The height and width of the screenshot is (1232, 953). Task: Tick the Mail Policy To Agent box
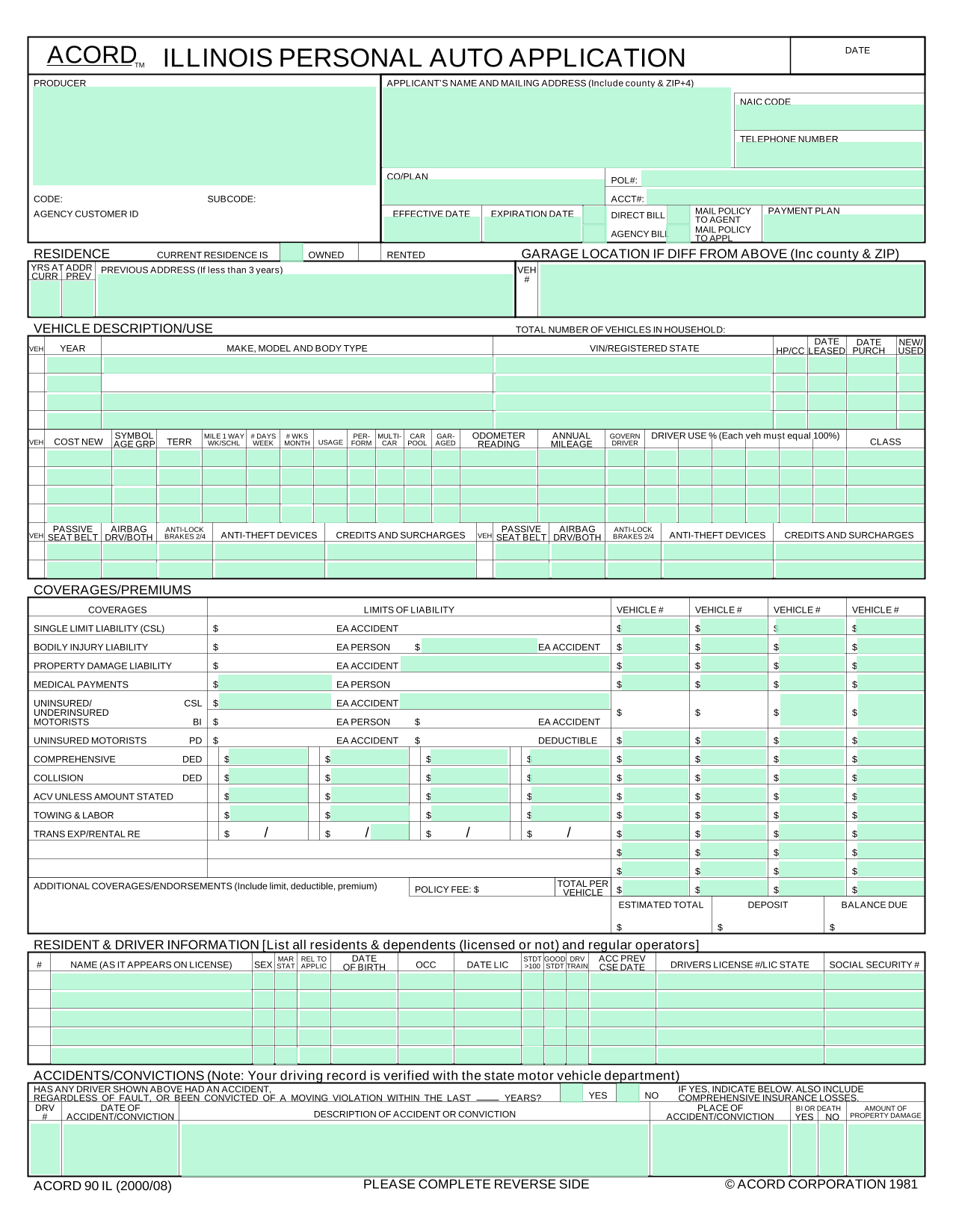tap(679, 214)
